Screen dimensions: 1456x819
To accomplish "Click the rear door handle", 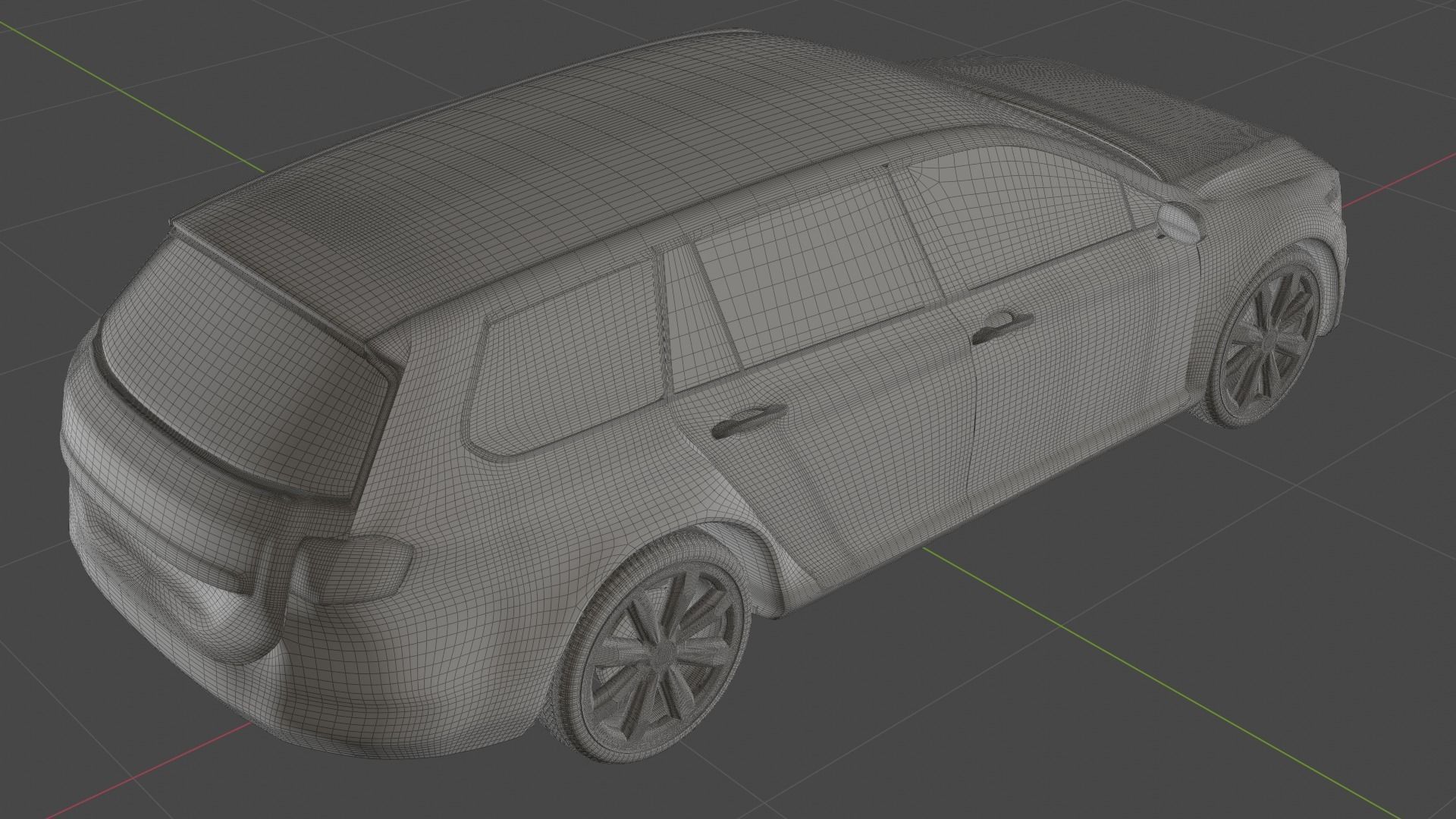I will pos(749,419).
